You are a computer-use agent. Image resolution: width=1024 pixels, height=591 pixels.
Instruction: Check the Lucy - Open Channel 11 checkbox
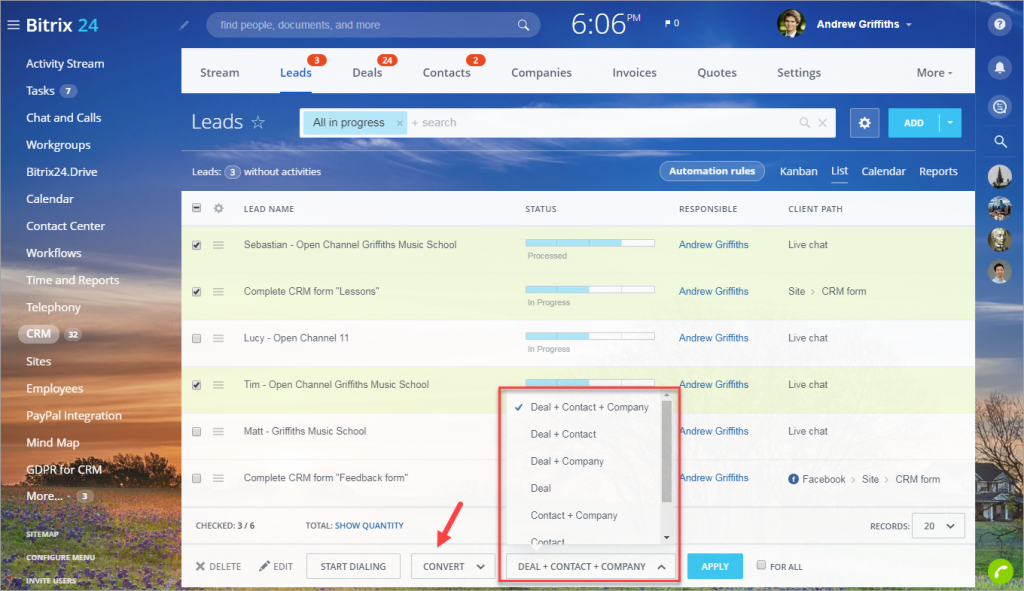197,338
